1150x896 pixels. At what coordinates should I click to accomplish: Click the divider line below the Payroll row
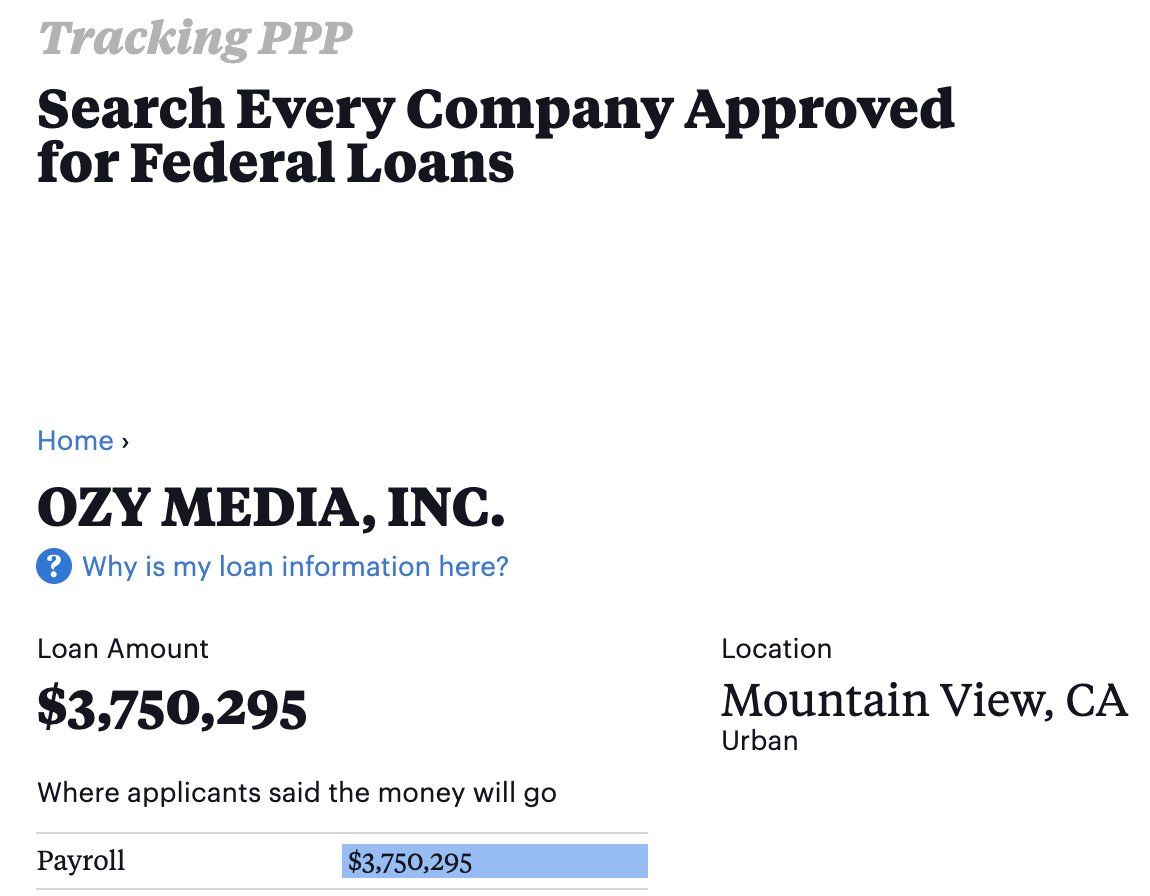[342, 889]
